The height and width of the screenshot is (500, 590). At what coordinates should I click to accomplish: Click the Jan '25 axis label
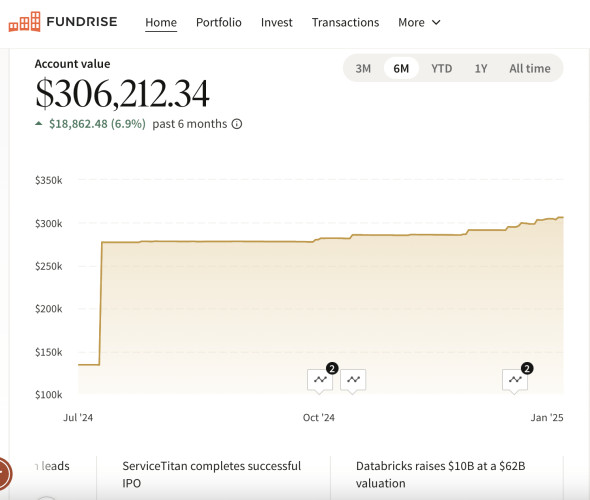(547, 418)
